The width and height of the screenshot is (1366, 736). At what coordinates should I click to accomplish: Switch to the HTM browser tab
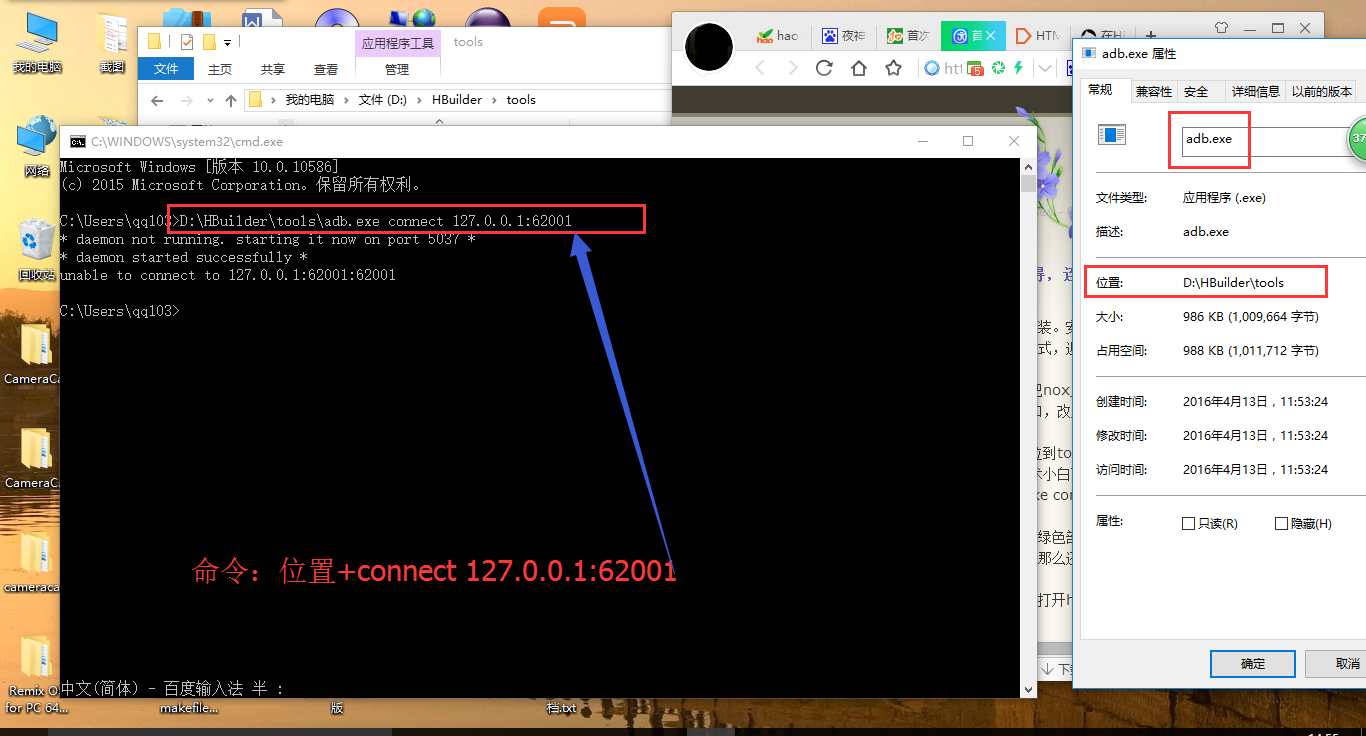click(x=1037, y=36)
